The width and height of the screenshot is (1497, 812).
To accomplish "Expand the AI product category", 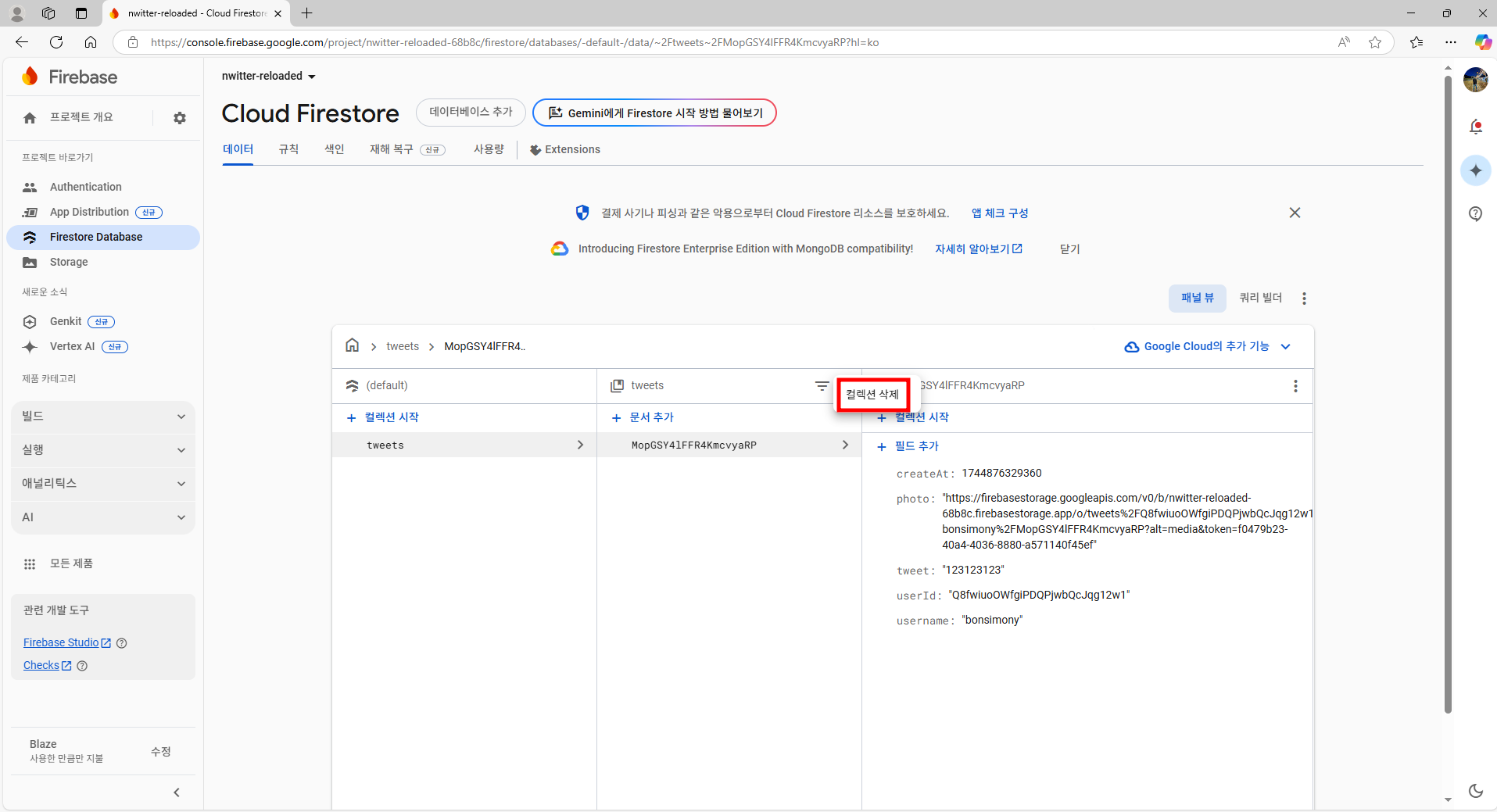I will point(103,517).
